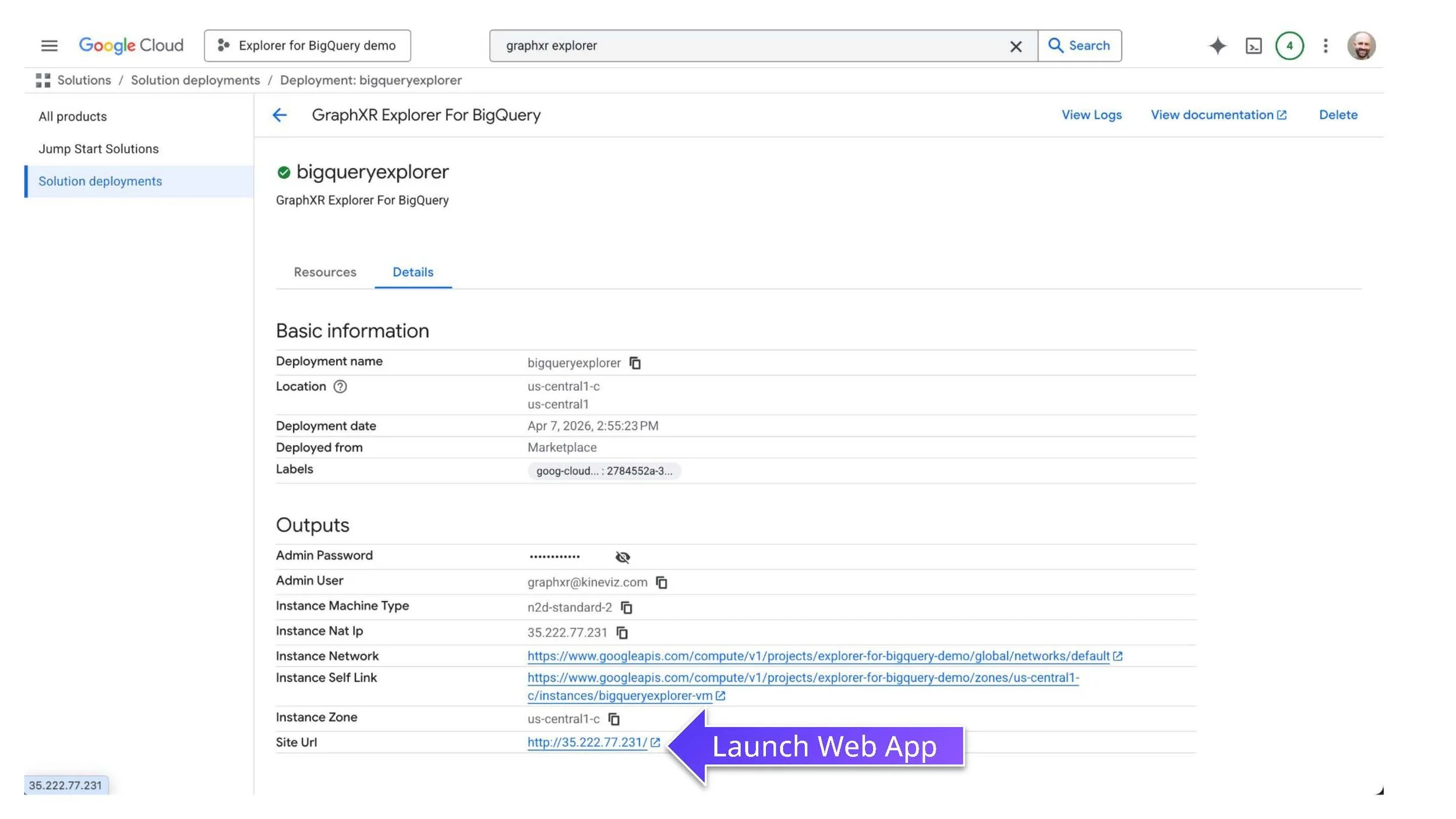1456x819 pixels.
Task: Copy the deployment name bigqueryexplorer
Action: (635, 363)
